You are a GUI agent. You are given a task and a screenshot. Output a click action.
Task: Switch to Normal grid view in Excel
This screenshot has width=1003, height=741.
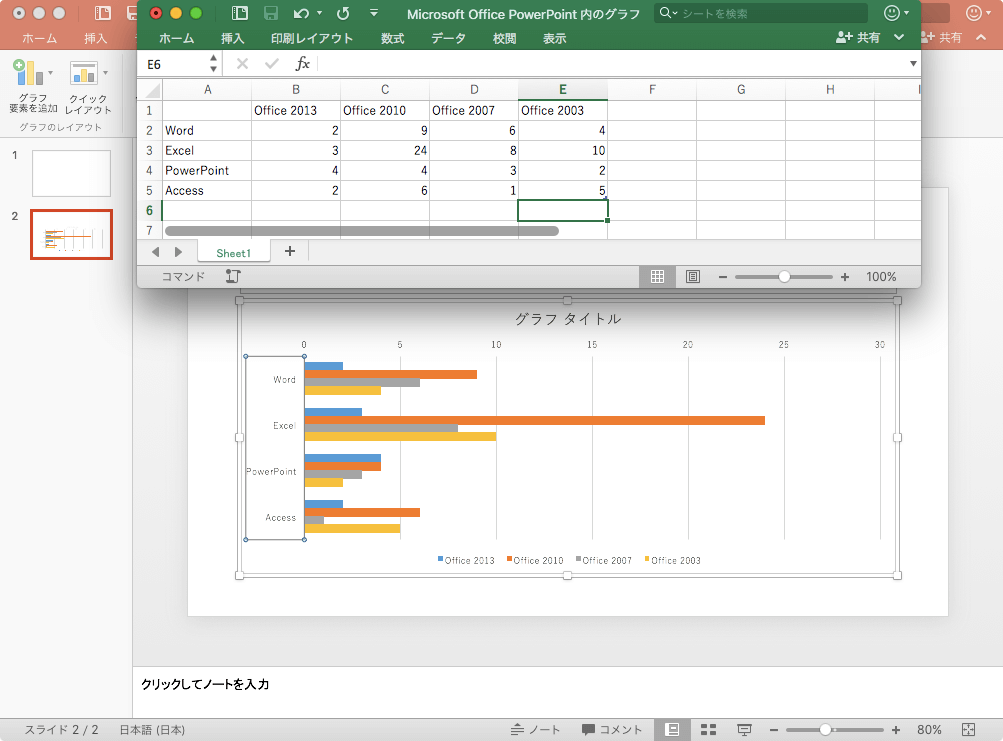(657, 276)
